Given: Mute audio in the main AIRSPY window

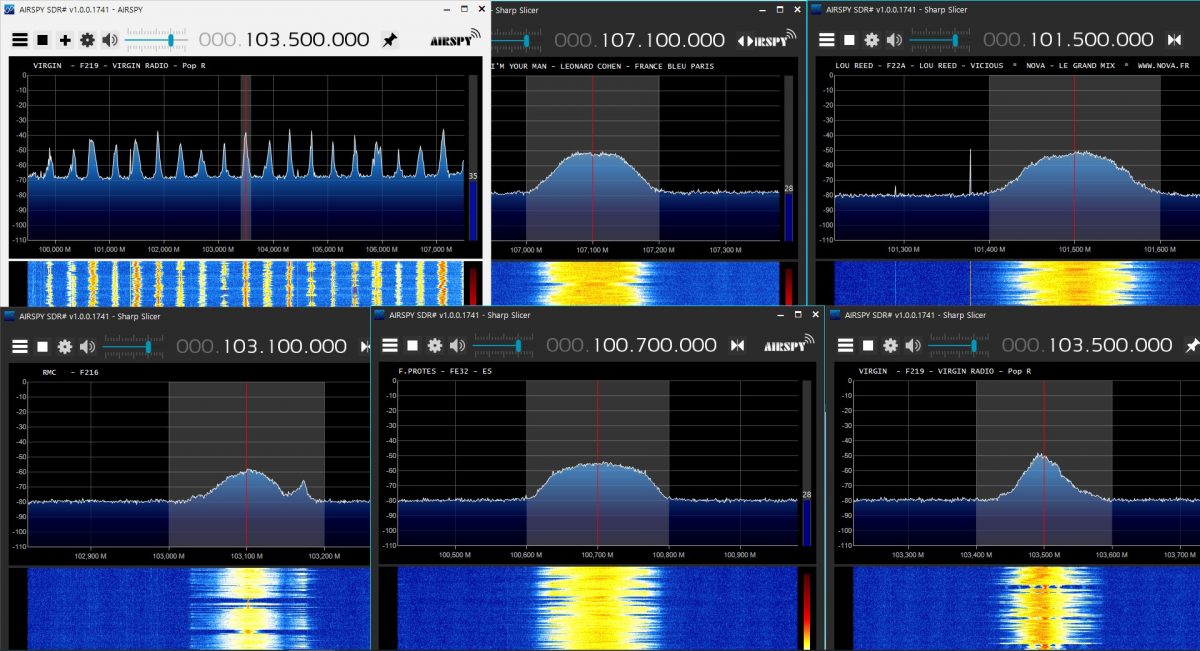Looking at the screenshot, I should (109, 40).
